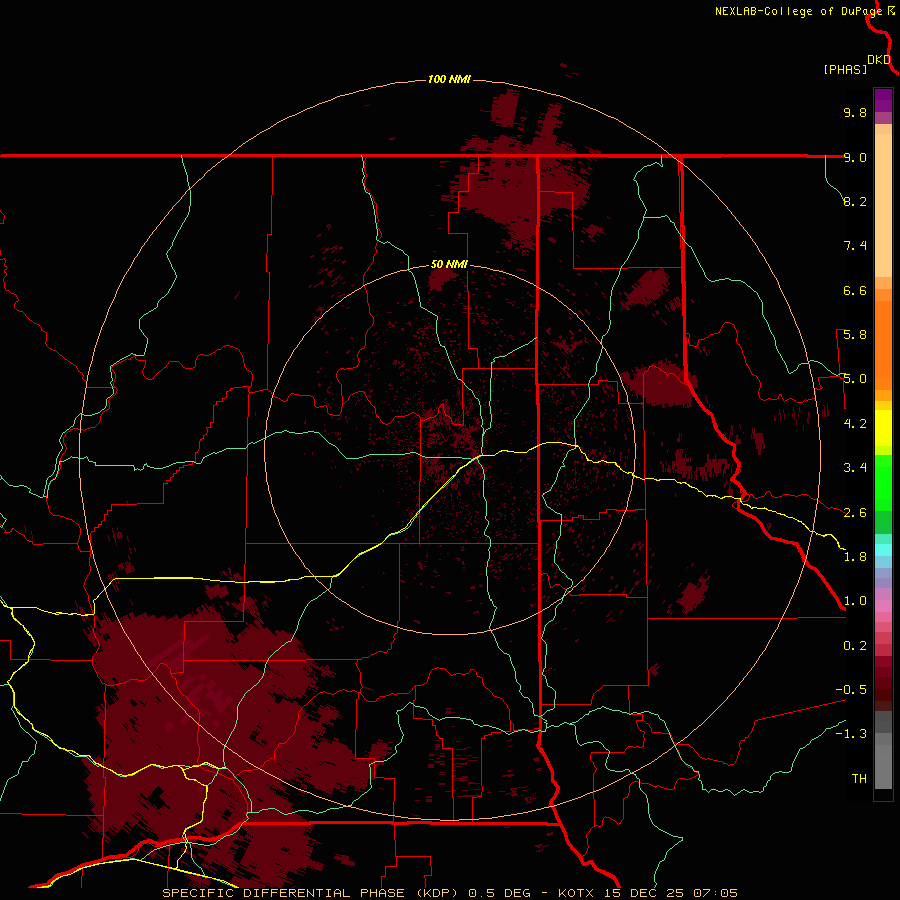
Task: Click the 8.2 legend value
Action: point(855,201)
